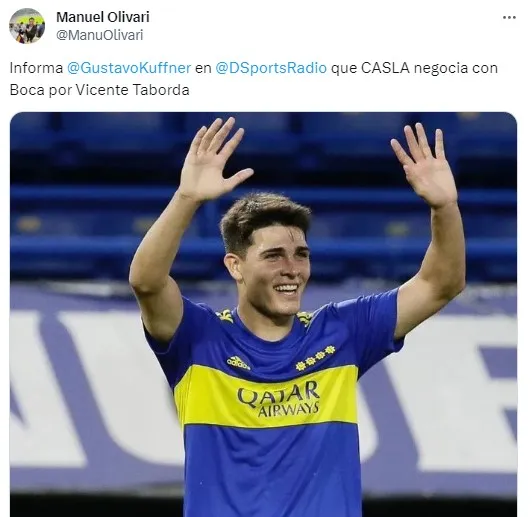Image resolution: width=532 pixels, height=517 pixels.
Task: Click Manuel Olivari's profile avatar
Action: point(27,26)
